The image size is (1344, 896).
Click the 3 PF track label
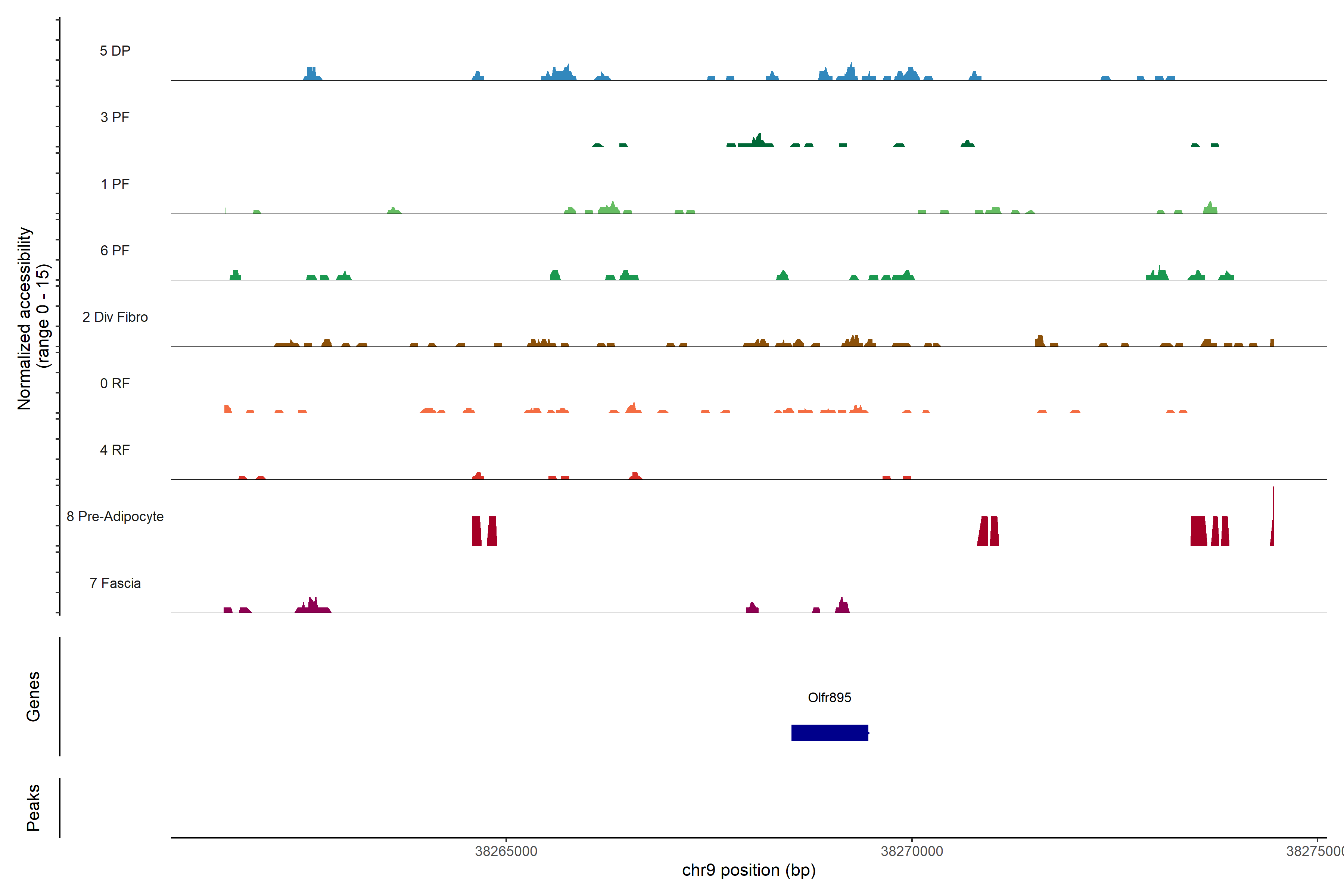[115, 117]
